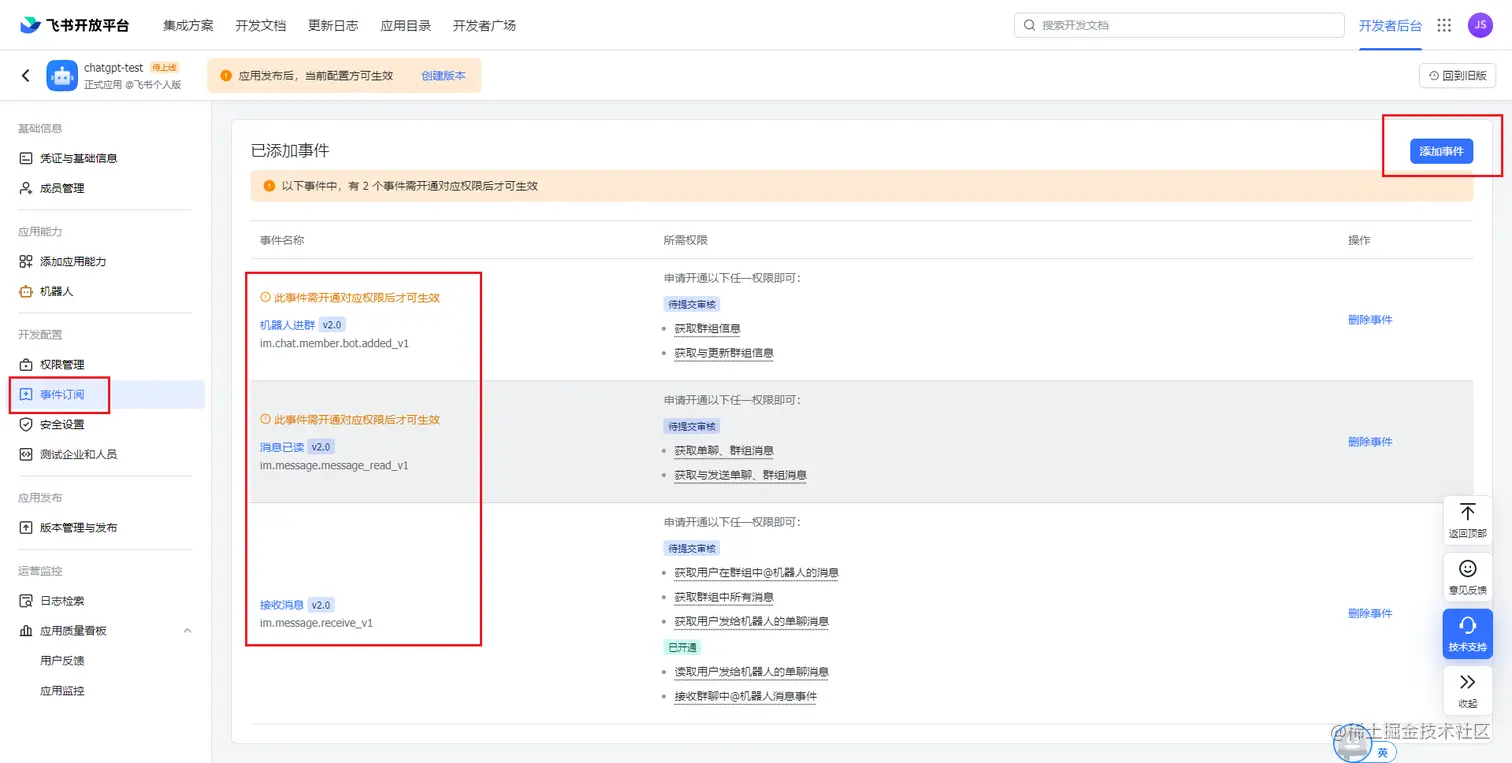1512x763 pixels.
Task: Open 测试企业和人员 in sidebar
Action: click(x=78, y=454)
